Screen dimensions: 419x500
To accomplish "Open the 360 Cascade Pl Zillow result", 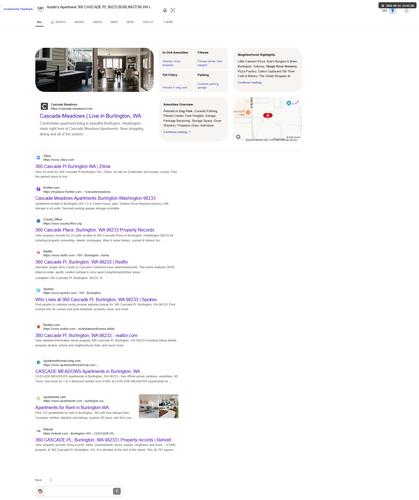I will pyautogui.click(x=73, y=166).
